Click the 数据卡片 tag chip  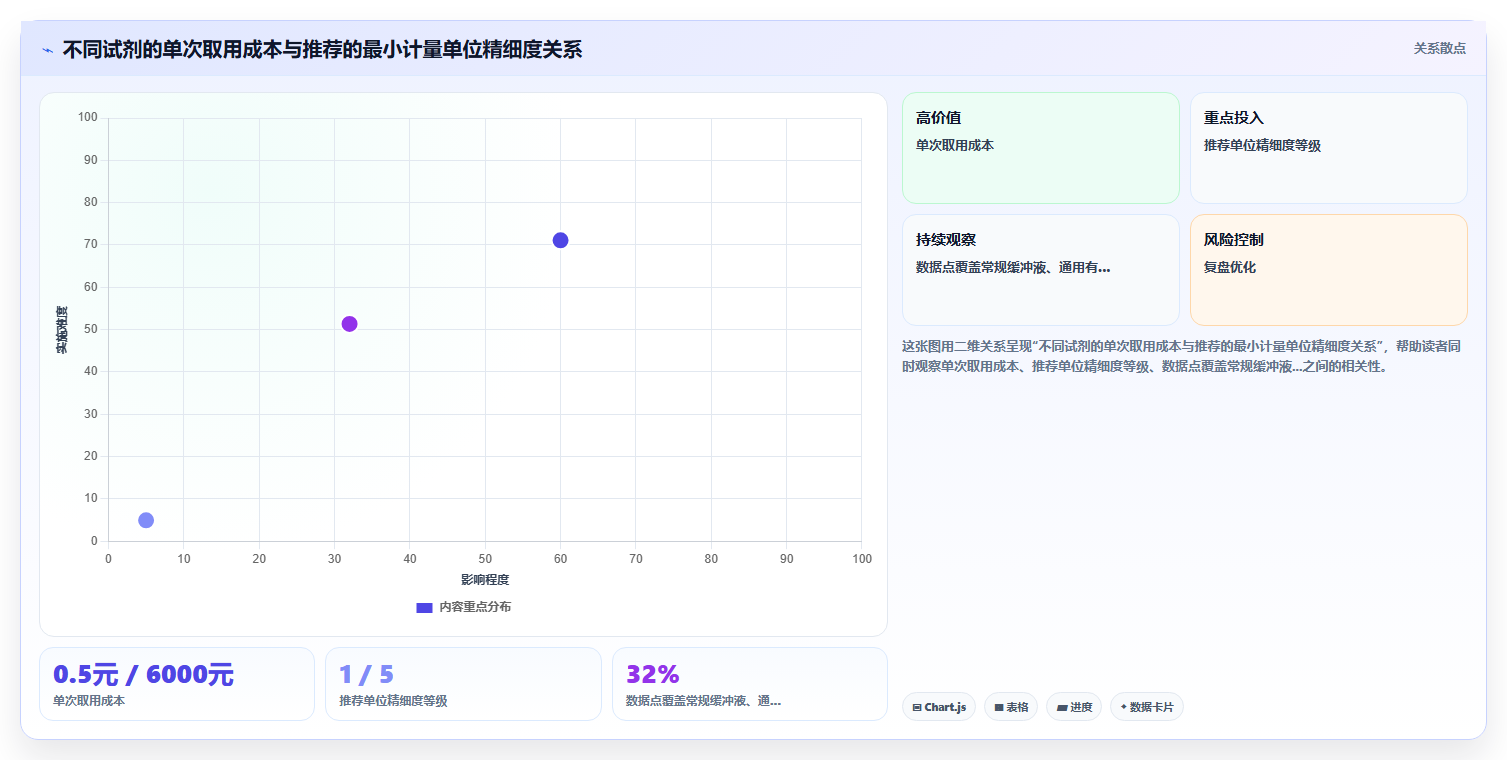tap(1147, 707)
